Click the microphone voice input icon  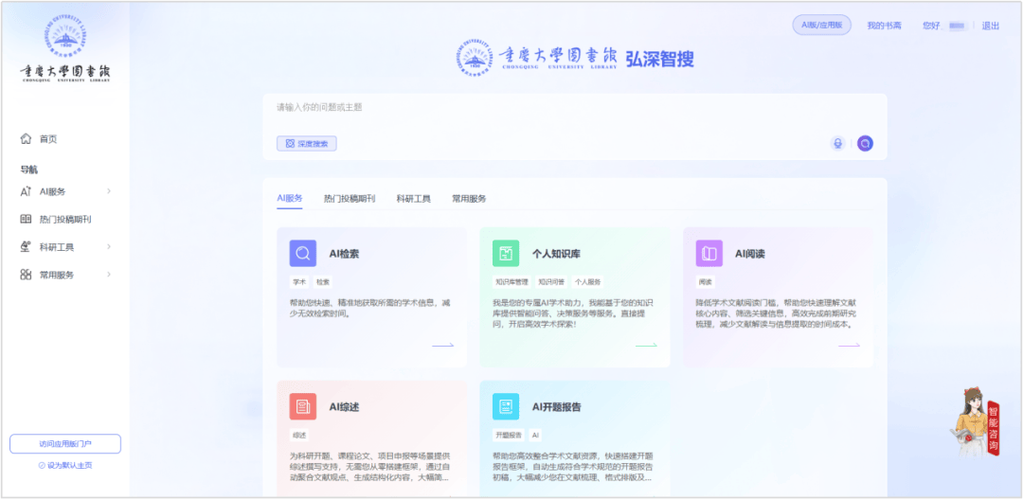pos(838,144)
